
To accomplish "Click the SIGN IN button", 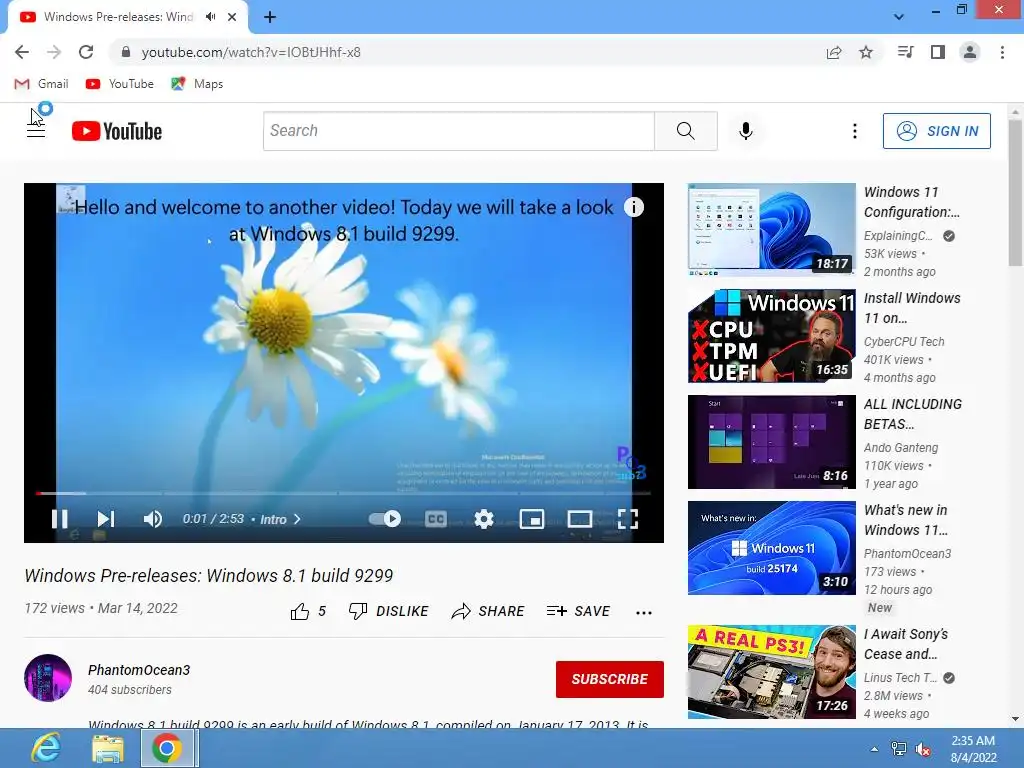I will [936, 131].
